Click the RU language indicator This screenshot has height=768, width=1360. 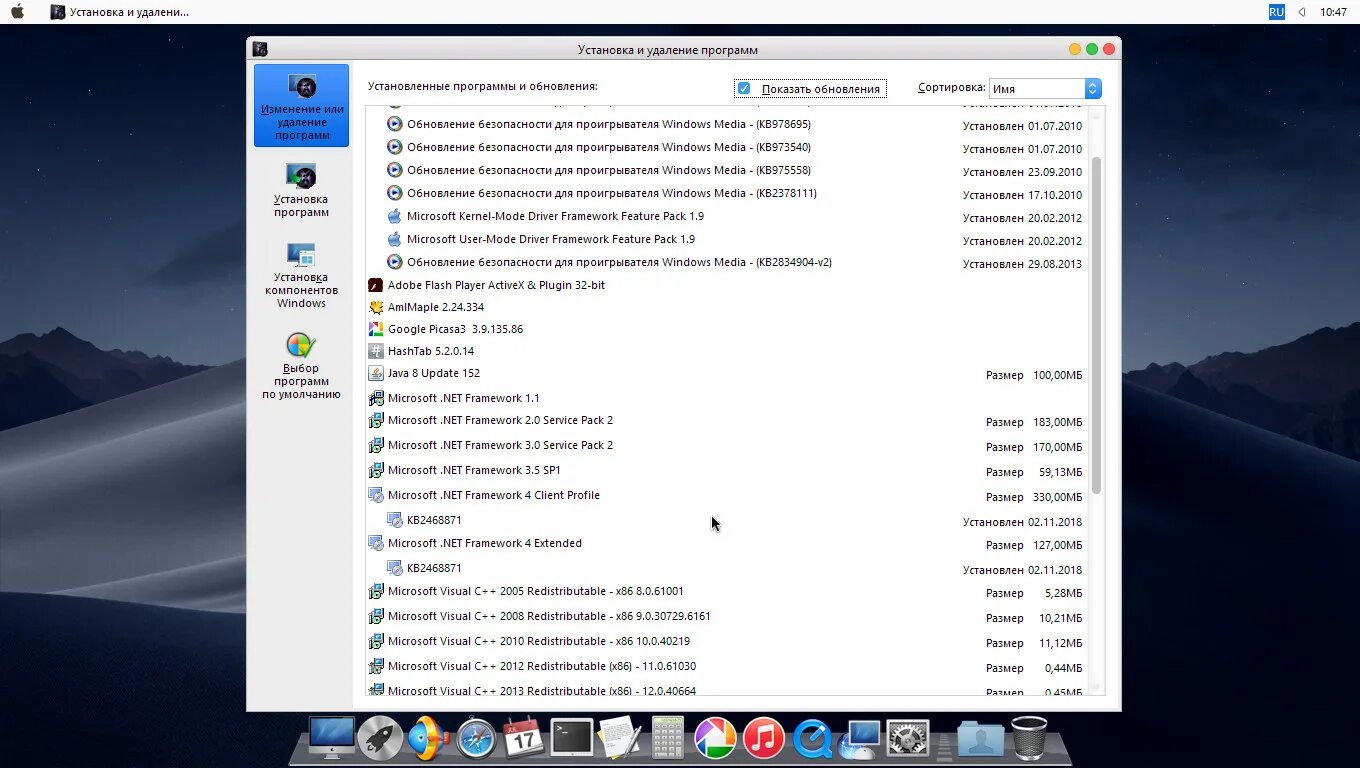pyautogui.click(x=1277, y=12)
